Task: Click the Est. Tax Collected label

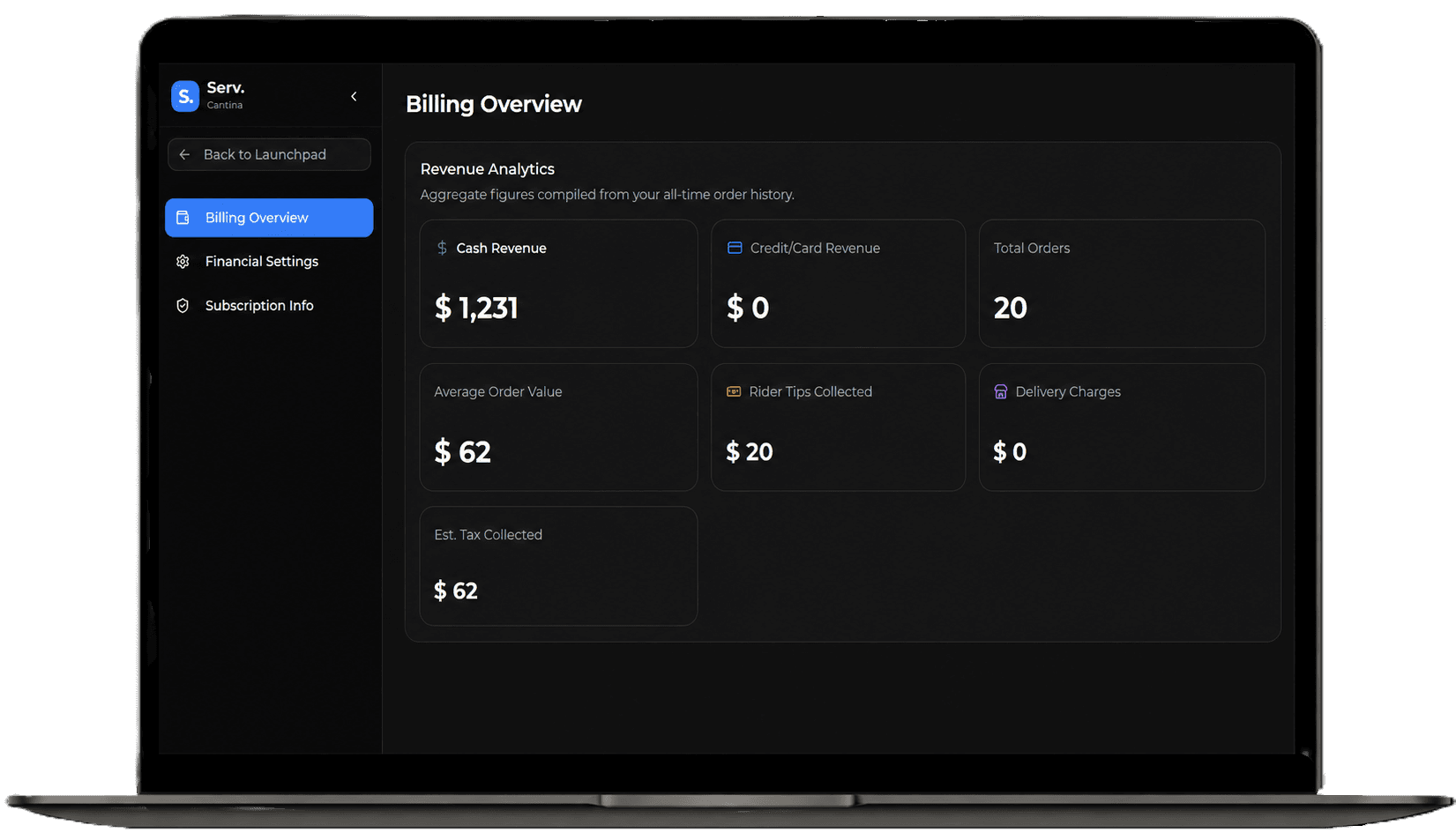Action: [488, 535]
